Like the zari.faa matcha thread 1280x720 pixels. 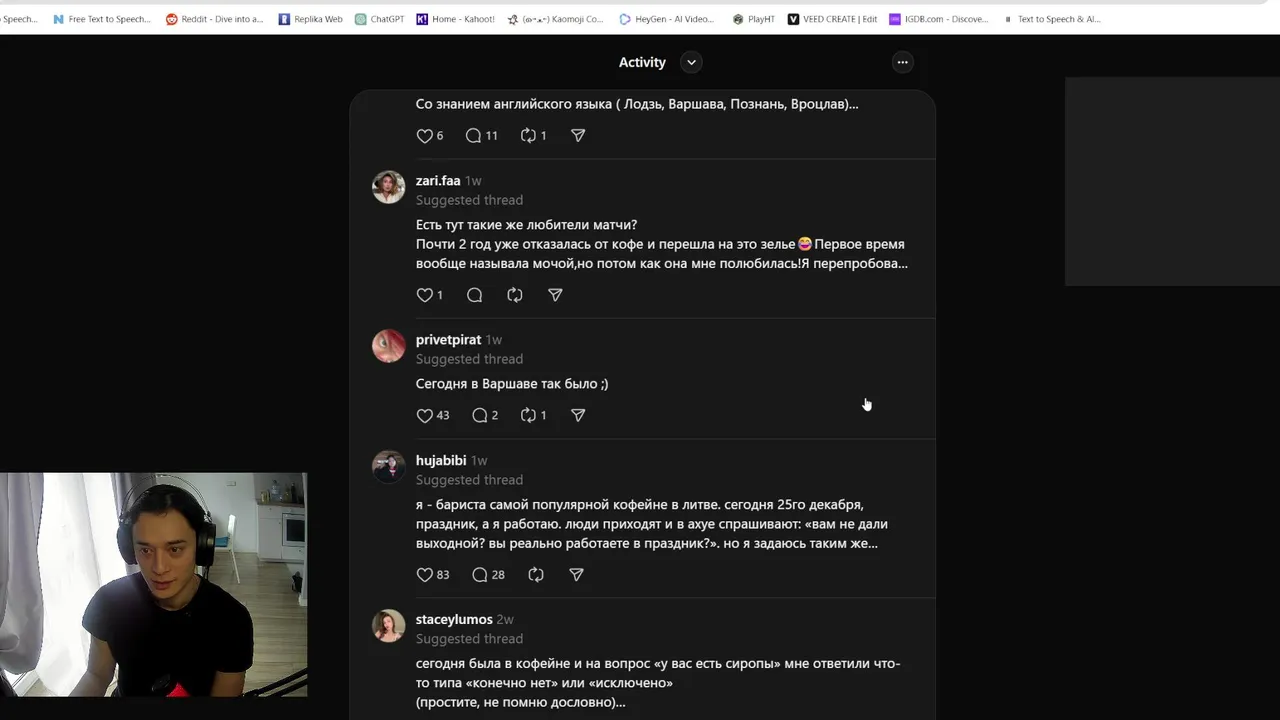425,295
